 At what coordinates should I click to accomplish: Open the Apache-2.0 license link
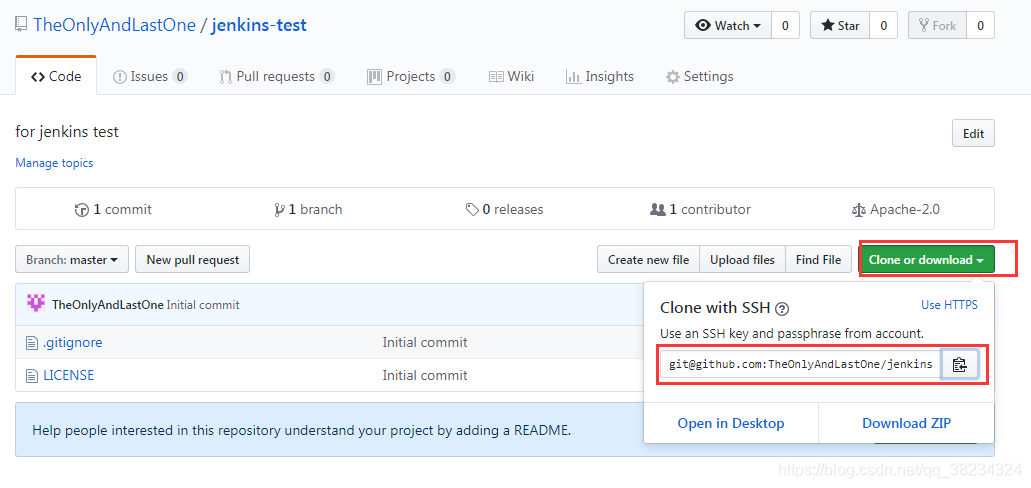(896, 210)
